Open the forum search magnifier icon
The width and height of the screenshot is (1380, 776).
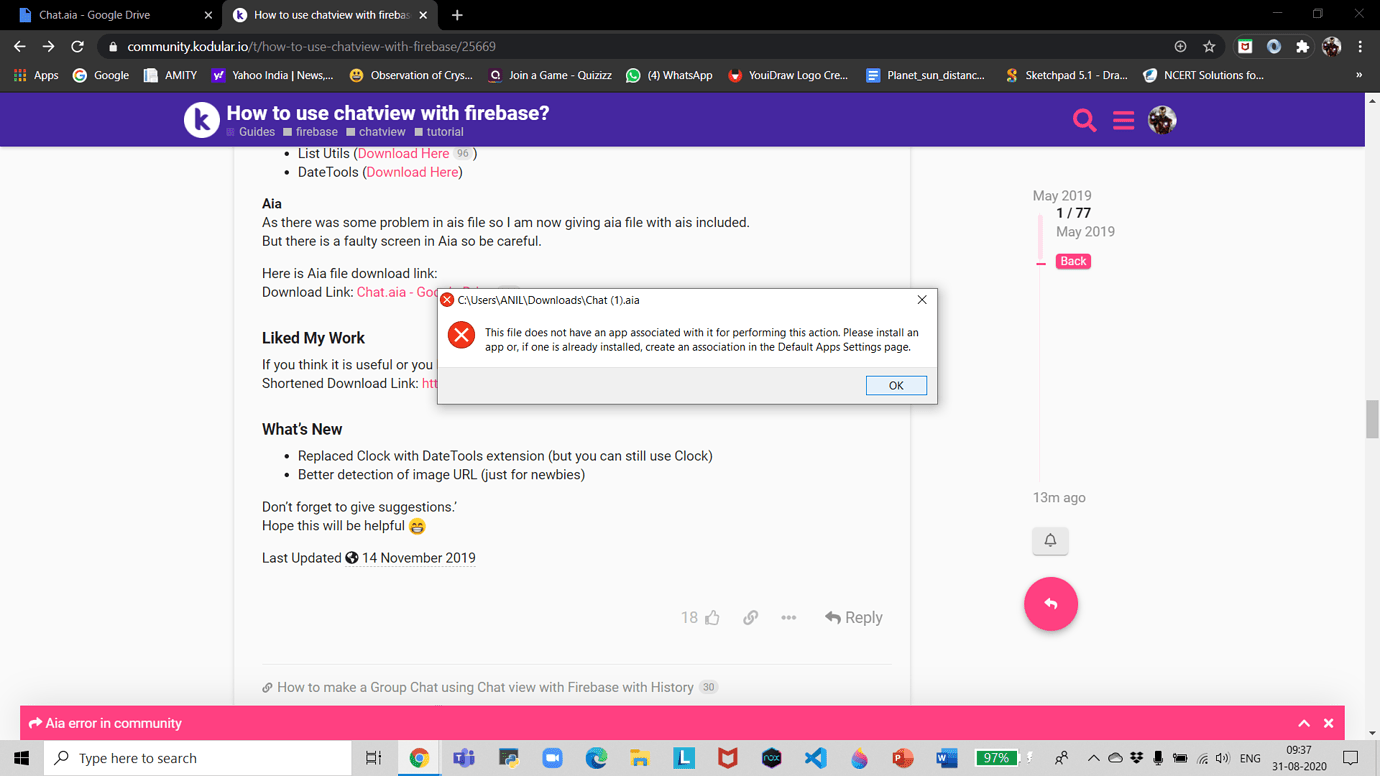click(1084, 120)
